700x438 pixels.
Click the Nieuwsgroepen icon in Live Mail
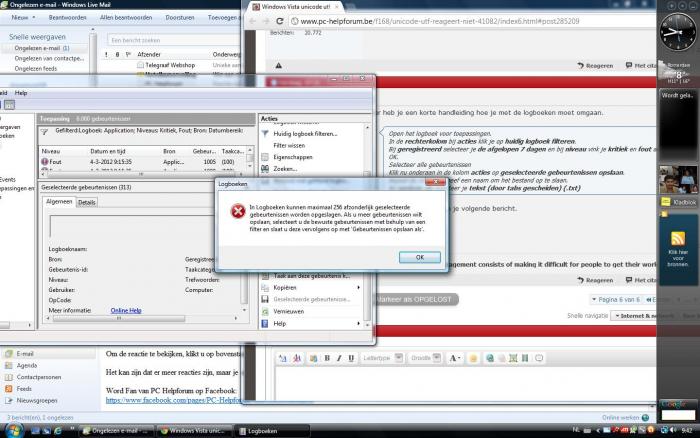pos(8,400)
